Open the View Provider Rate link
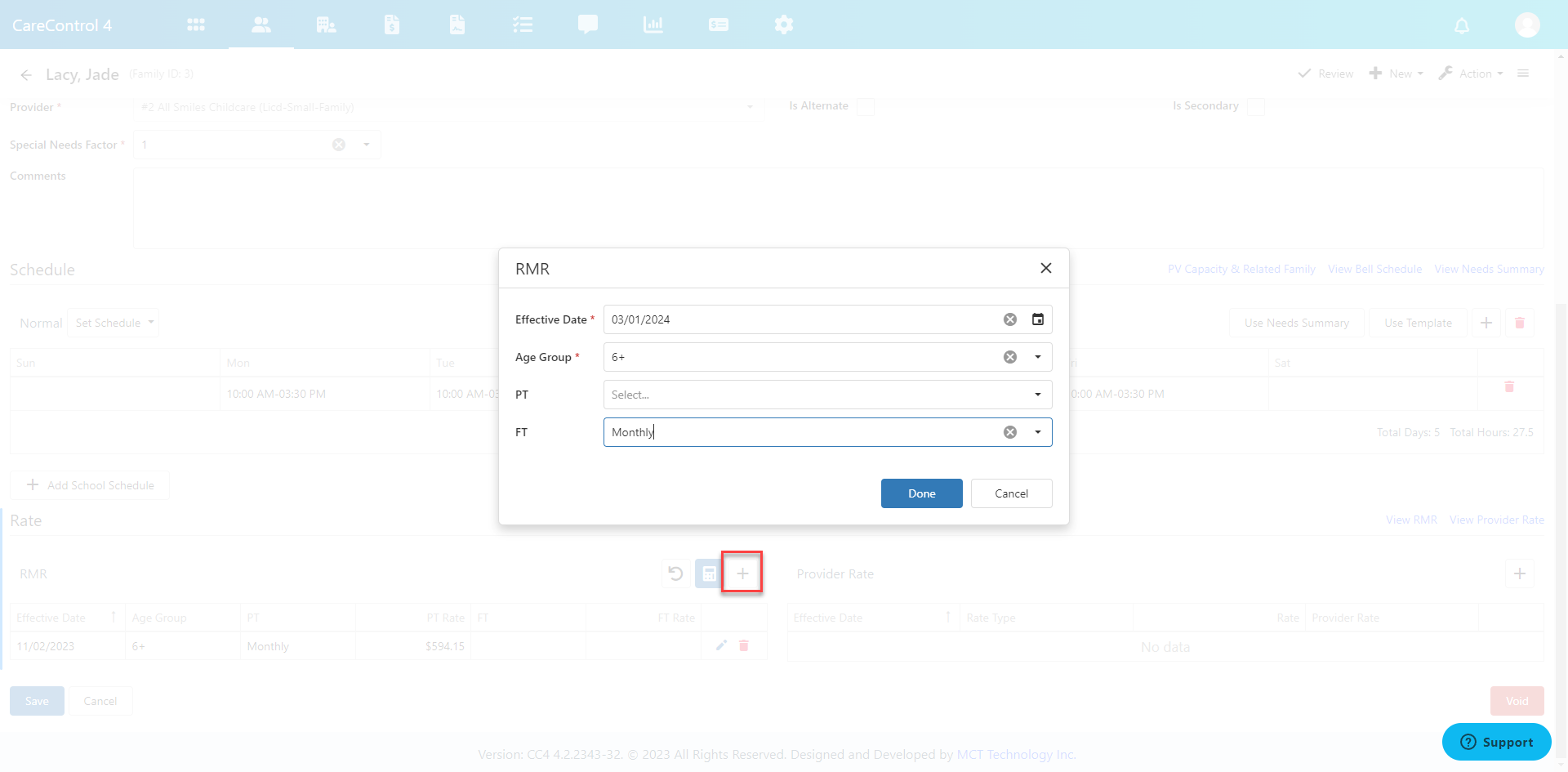Screen dimensions: 1568x772 [1497, 520]
